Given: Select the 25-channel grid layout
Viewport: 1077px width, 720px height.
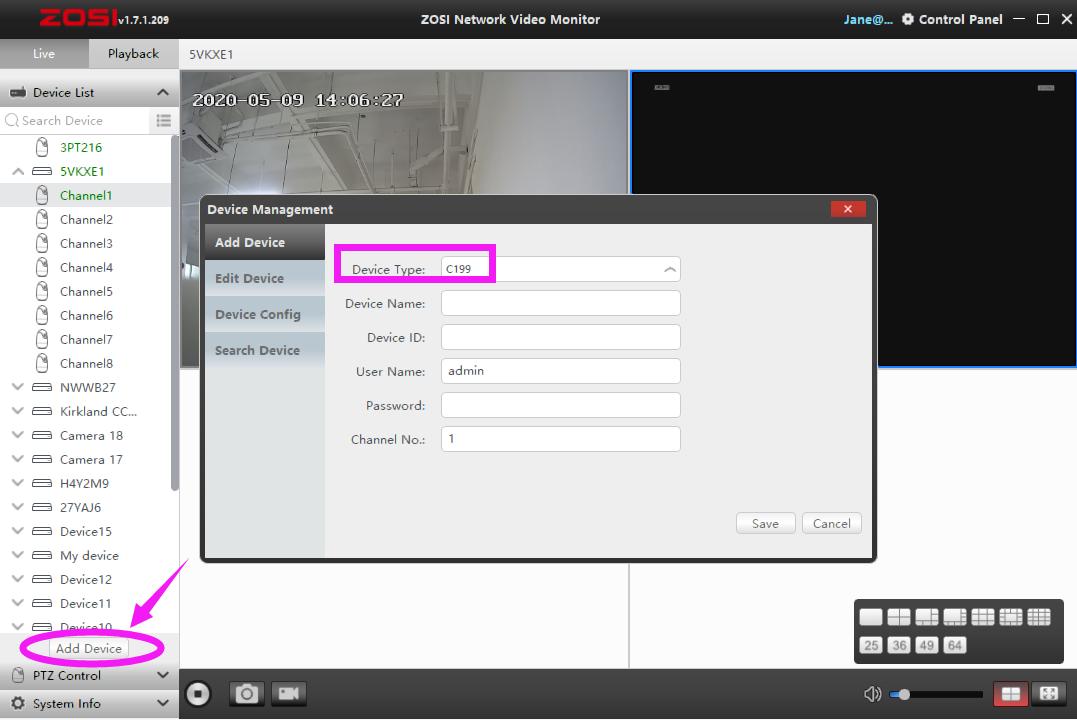Looking at the screenshot, I should (871, 645).
